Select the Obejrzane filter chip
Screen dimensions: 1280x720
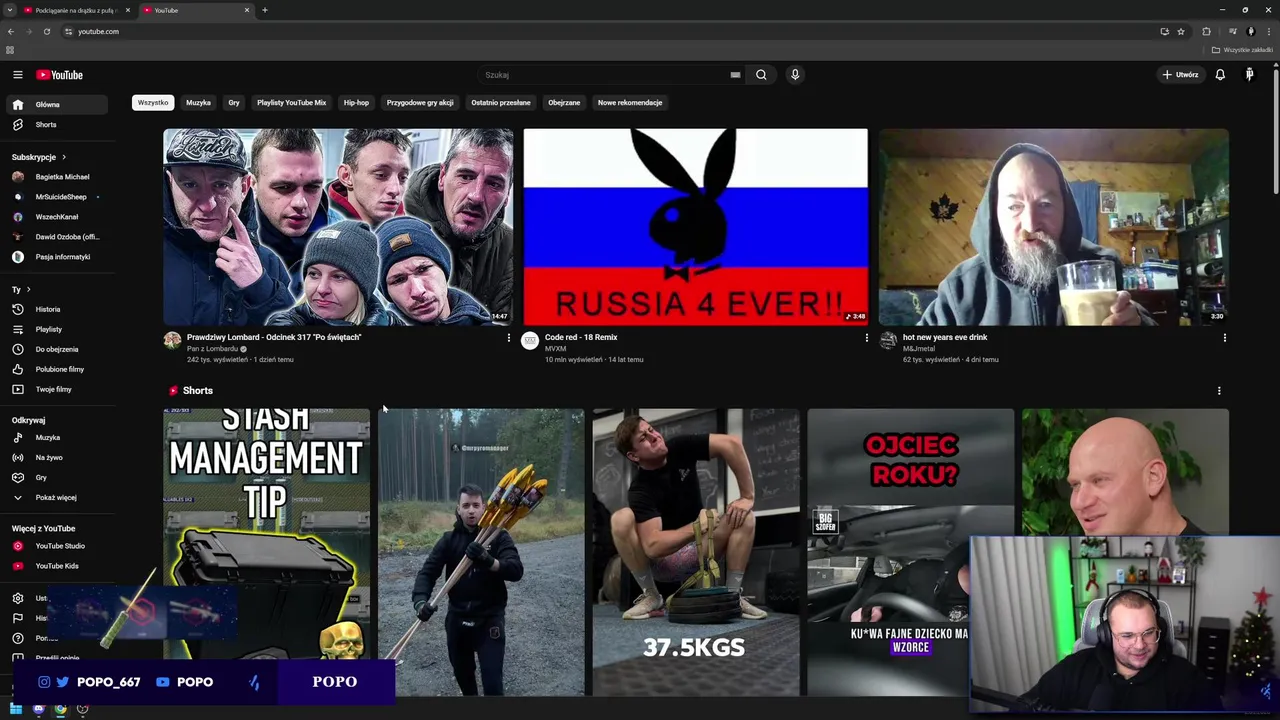[x=564, y=102]
